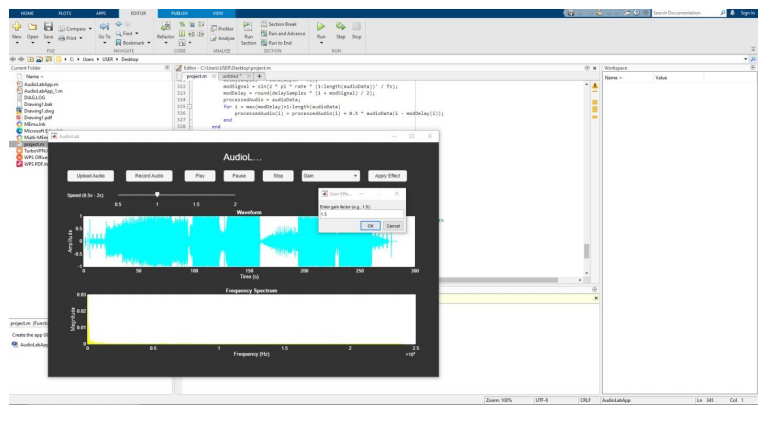Select AudioLabApp.m in Current Folder
The image size is (767, 445).
[41, 84]
